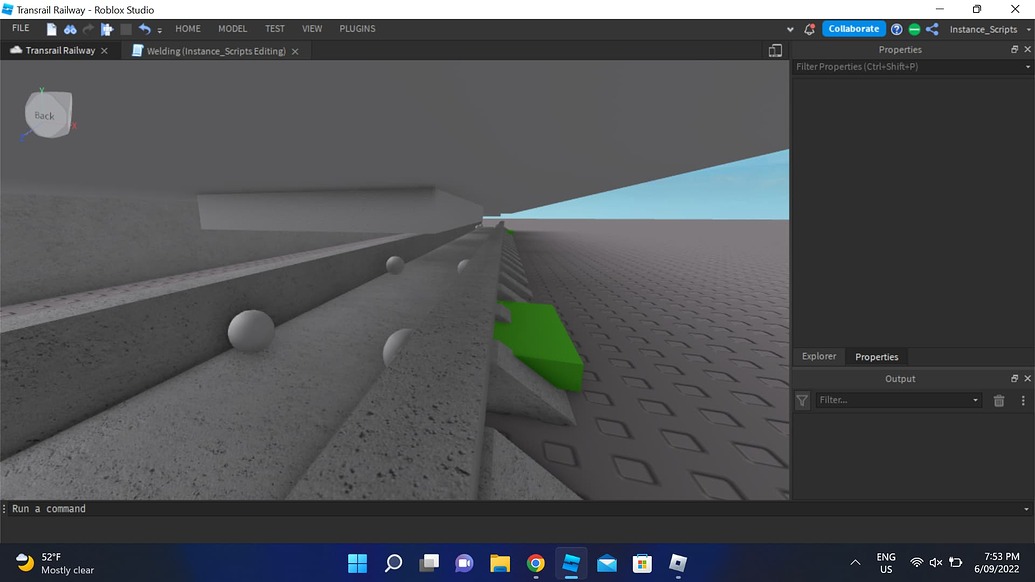Switch to the Explorer panel tab
1035x582 pixels.
coord(818,356)
